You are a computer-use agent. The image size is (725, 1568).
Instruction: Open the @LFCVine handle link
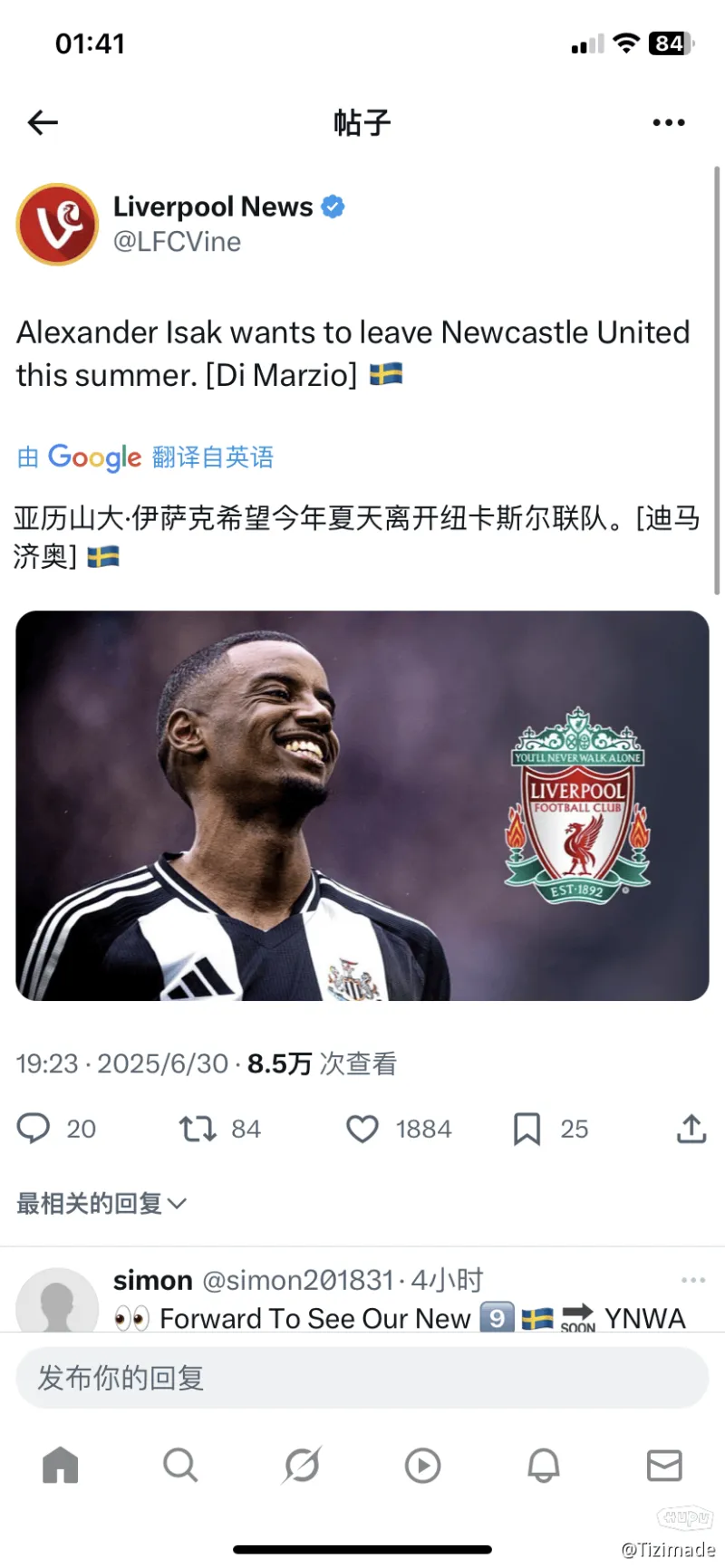177,242
